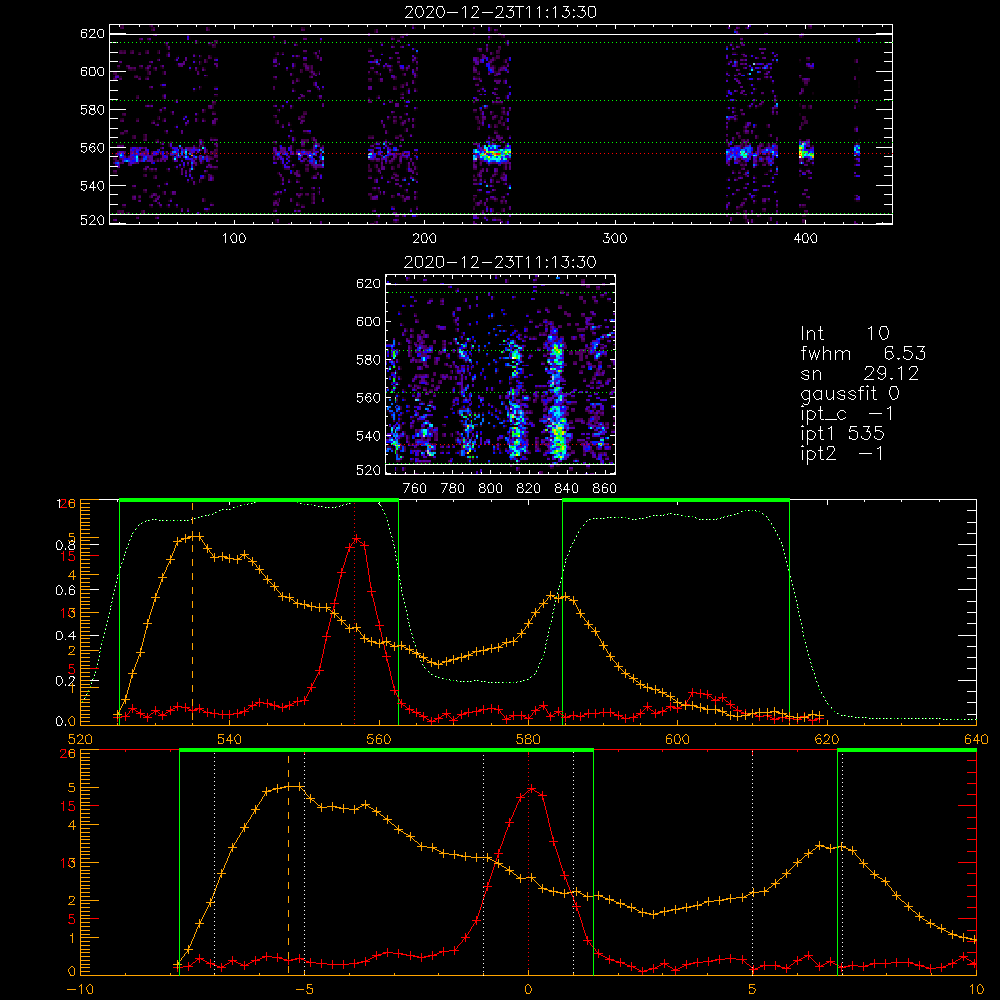1000x1000 pixels.
Task: Click the 'ipt2 -1' parameter text
Action: pos(842,453)
